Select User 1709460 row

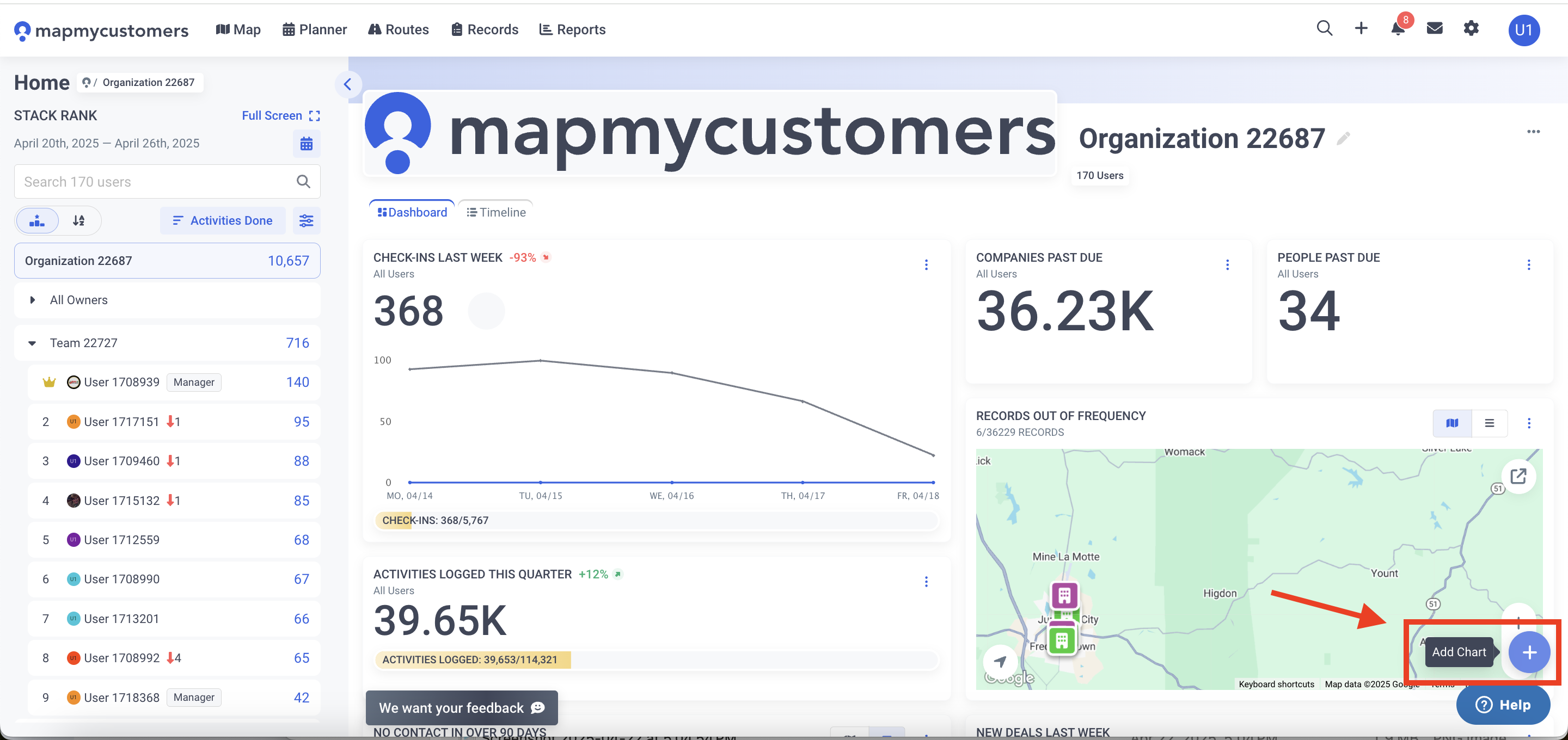[174, 461]
